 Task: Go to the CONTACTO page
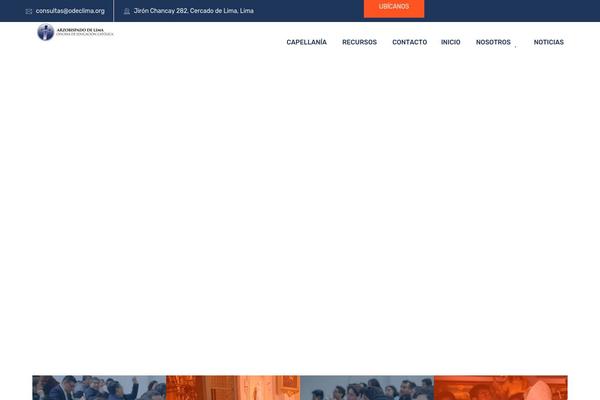pos(409,42)
